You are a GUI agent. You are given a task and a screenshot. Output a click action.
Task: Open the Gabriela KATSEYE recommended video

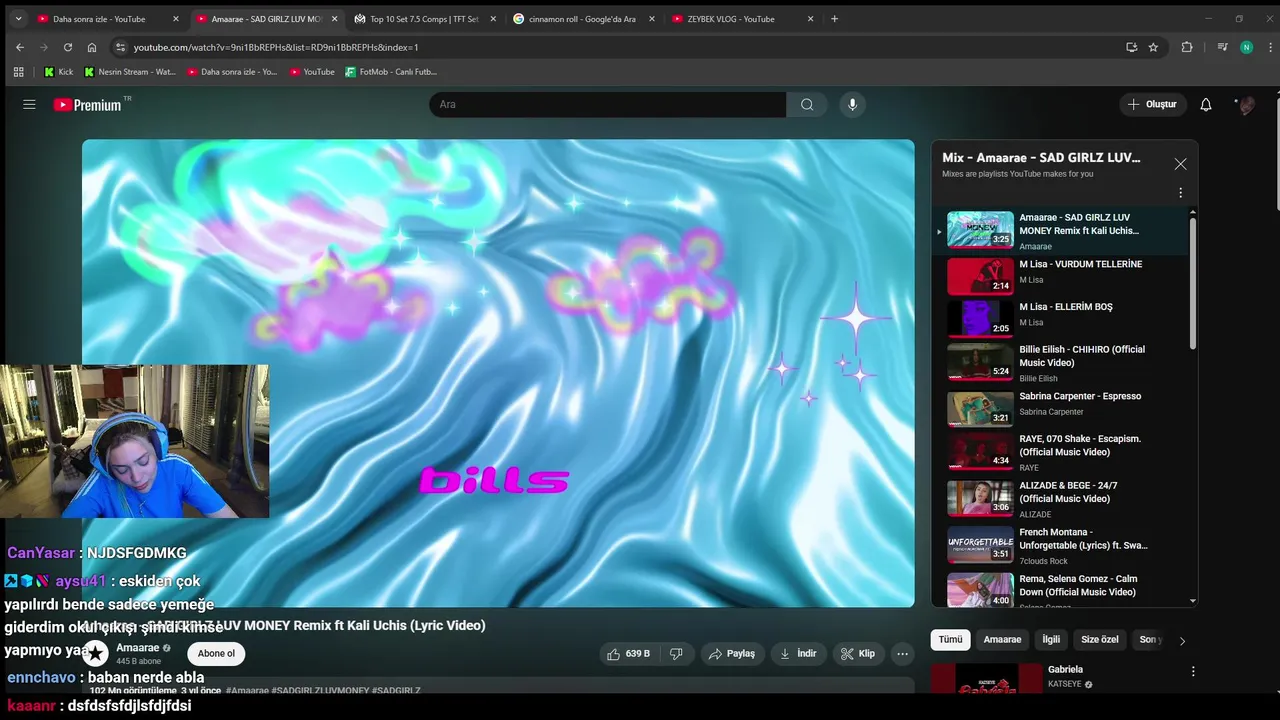(1065, 677)
